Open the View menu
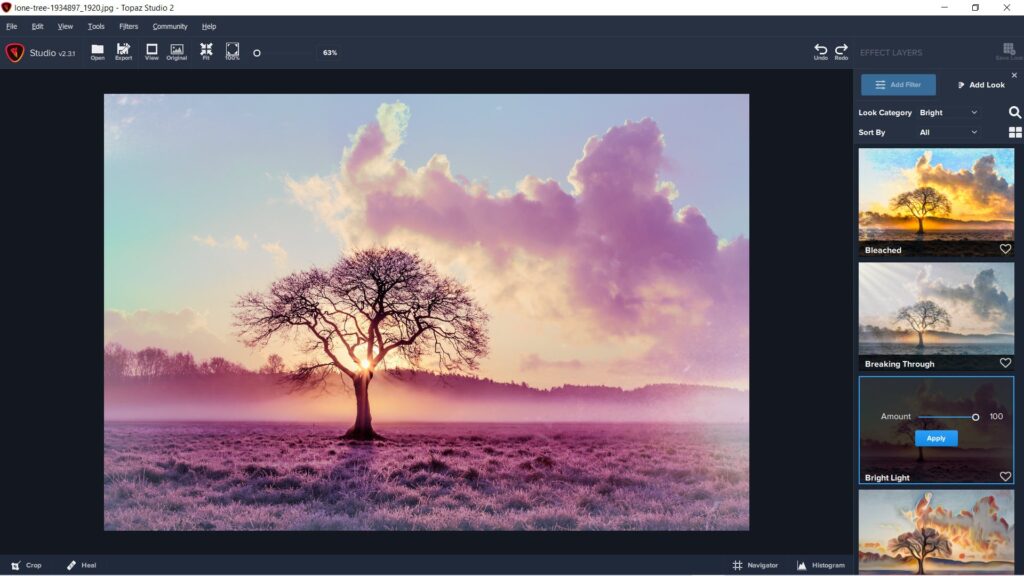The width and height of the screenshot is (1024, 576). tap(65, 27)
